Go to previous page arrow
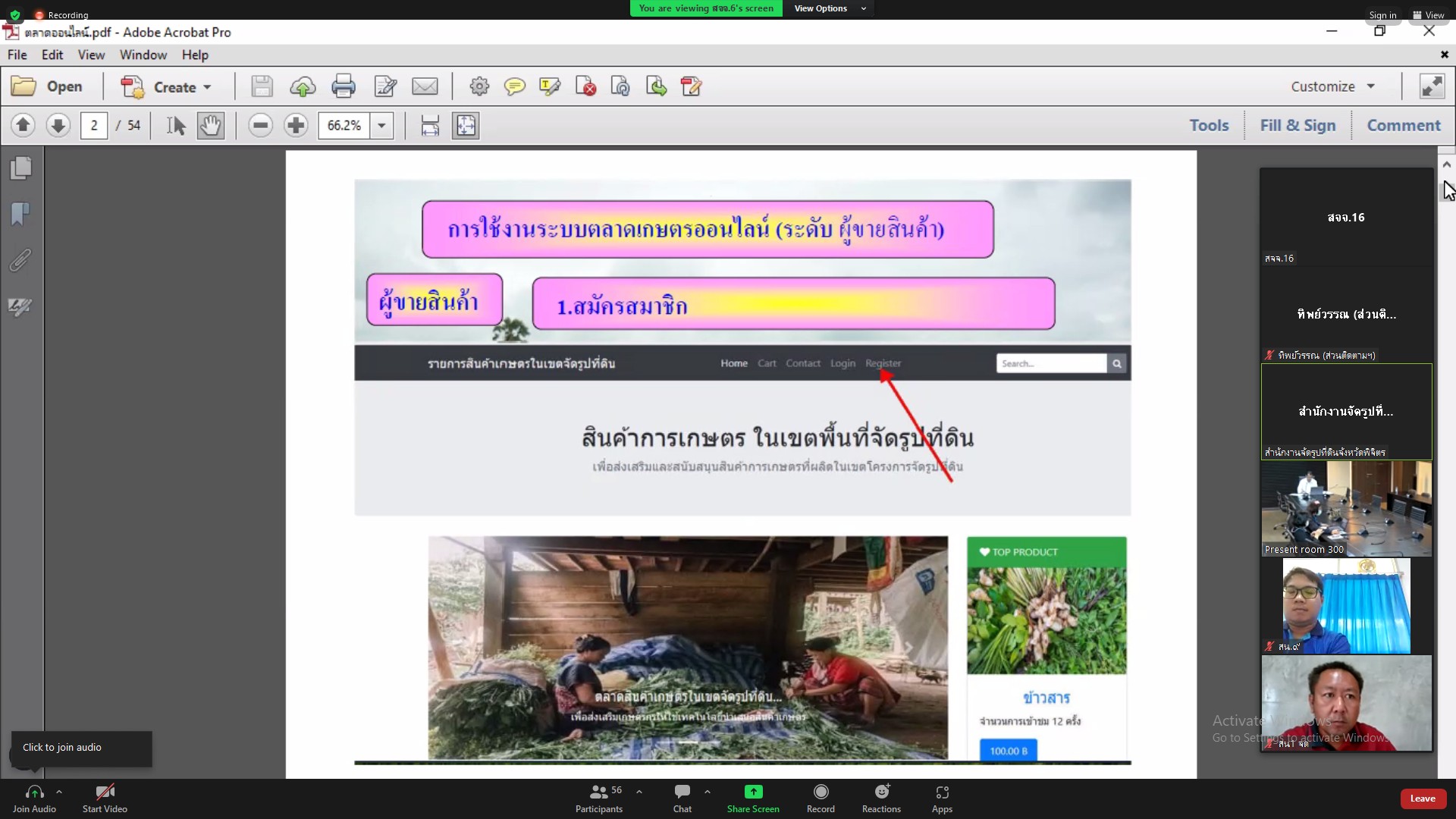The image size is (1456, 819). click(23, 125)
